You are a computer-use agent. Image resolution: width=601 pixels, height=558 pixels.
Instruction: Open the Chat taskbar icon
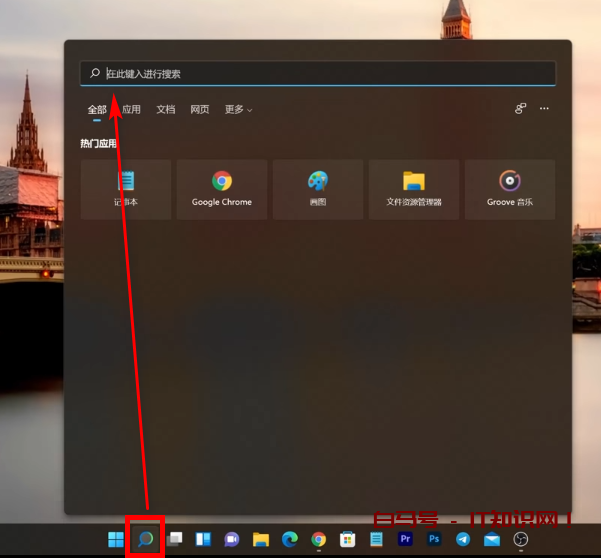click(x=232, y=540)
